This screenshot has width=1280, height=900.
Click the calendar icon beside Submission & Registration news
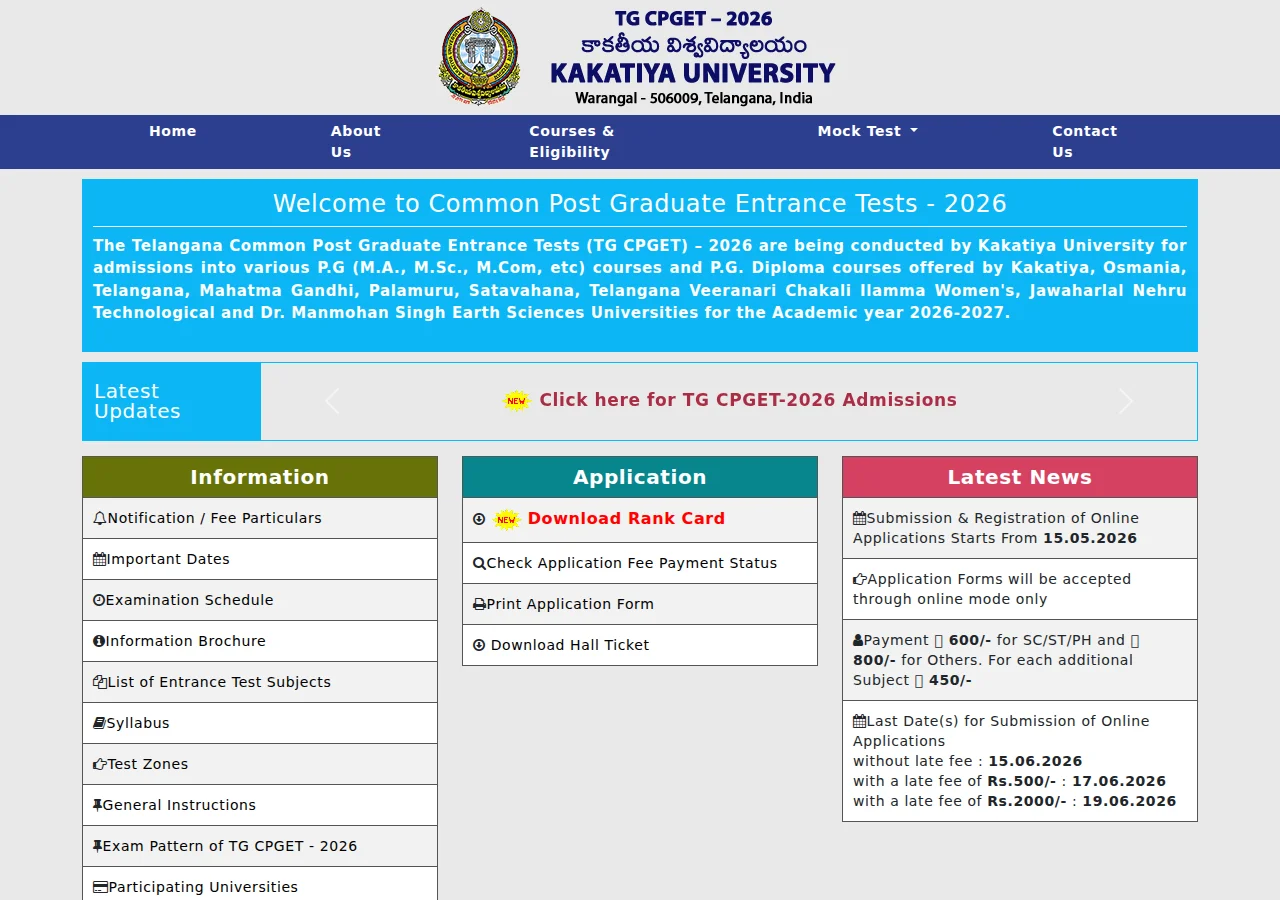click(x=859, y=518)
